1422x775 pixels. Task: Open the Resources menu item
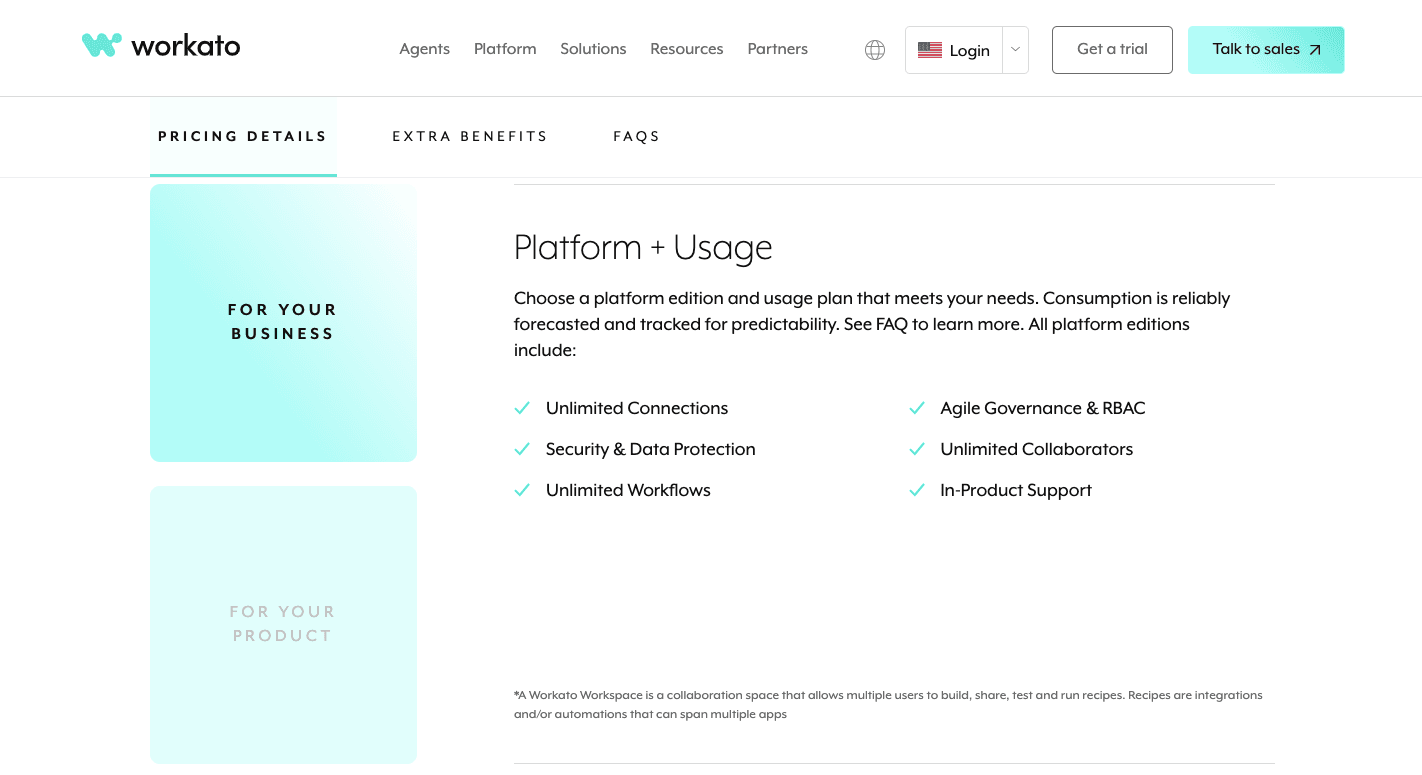686,49
